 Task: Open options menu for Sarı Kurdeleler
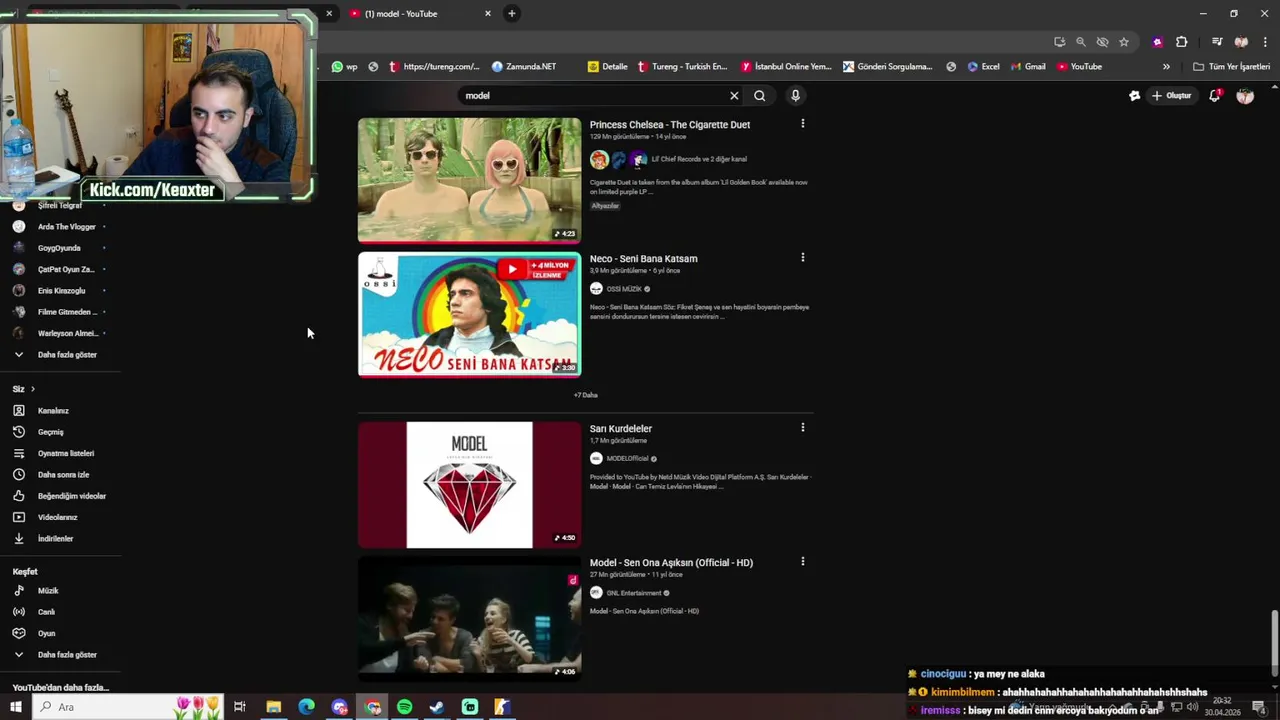tap(802, 428)
